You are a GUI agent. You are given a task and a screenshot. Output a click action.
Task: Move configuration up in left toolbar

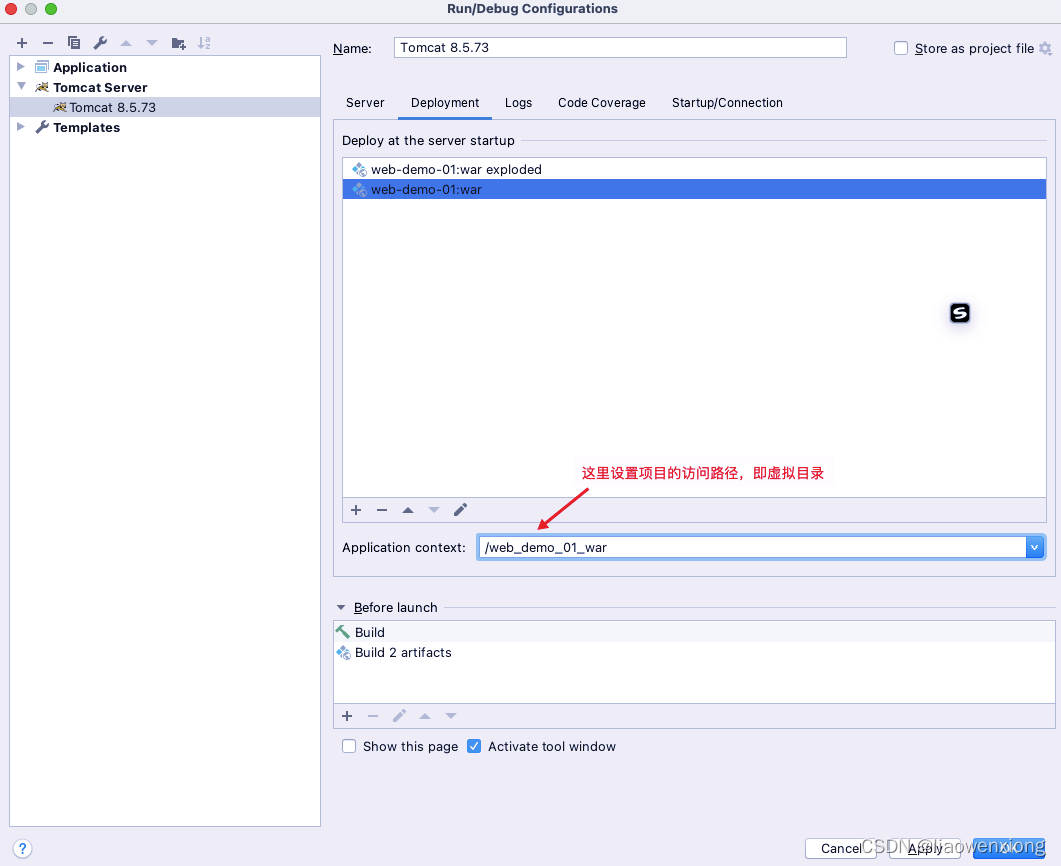(x=126, y=43)
